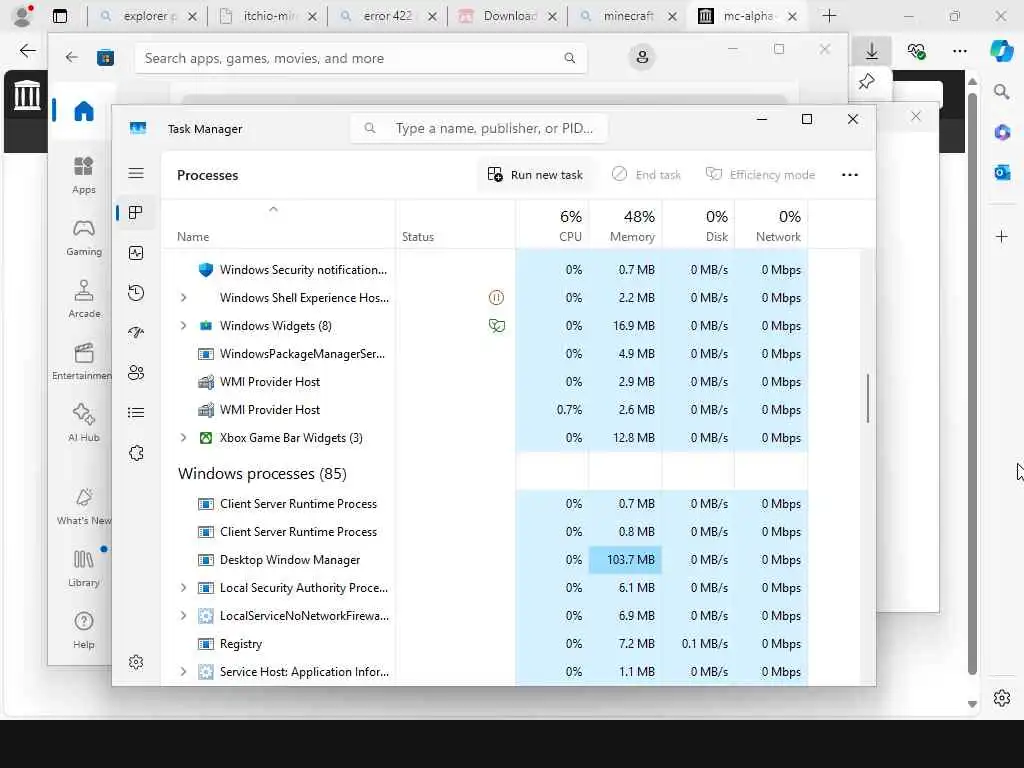Expand Local Security Authority Process row
The image size is (1024, 768).
coord(184,588)
